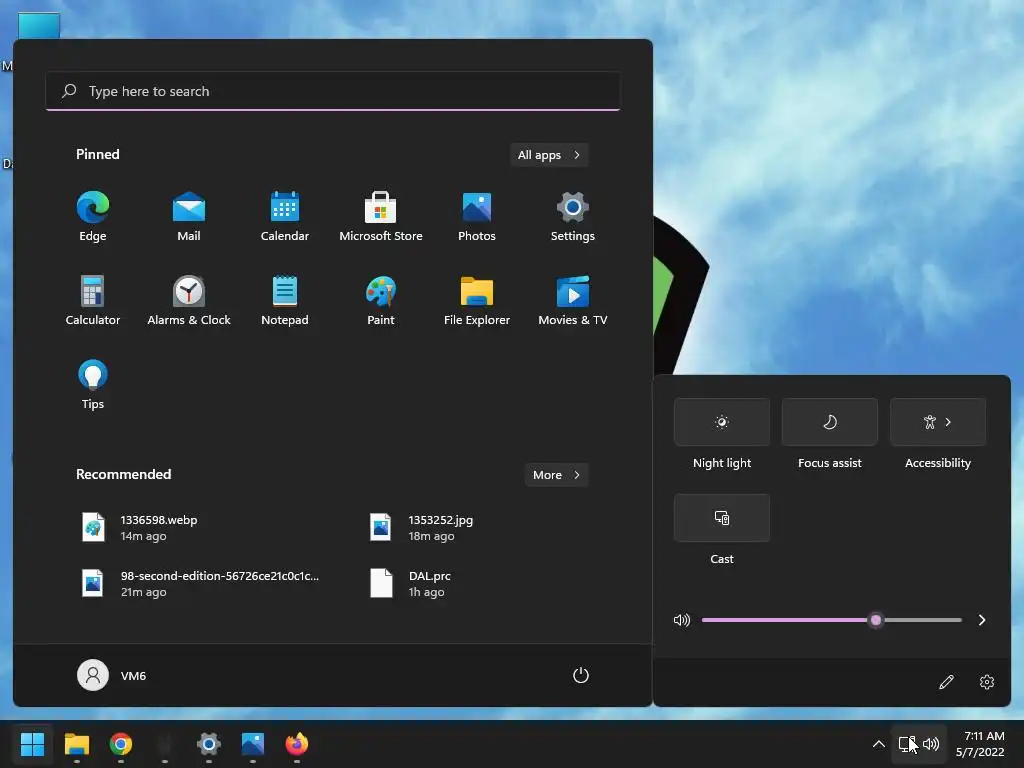Show More recommended items

[x=556, y=475]
